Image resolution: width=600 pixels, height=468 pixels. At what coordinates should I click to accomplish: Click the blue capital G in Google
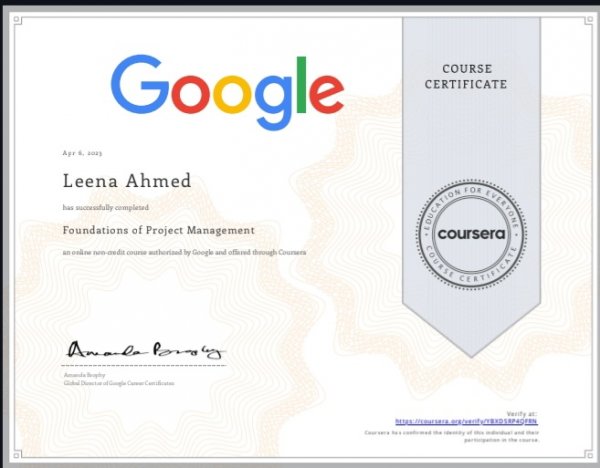tap(142, 86)
